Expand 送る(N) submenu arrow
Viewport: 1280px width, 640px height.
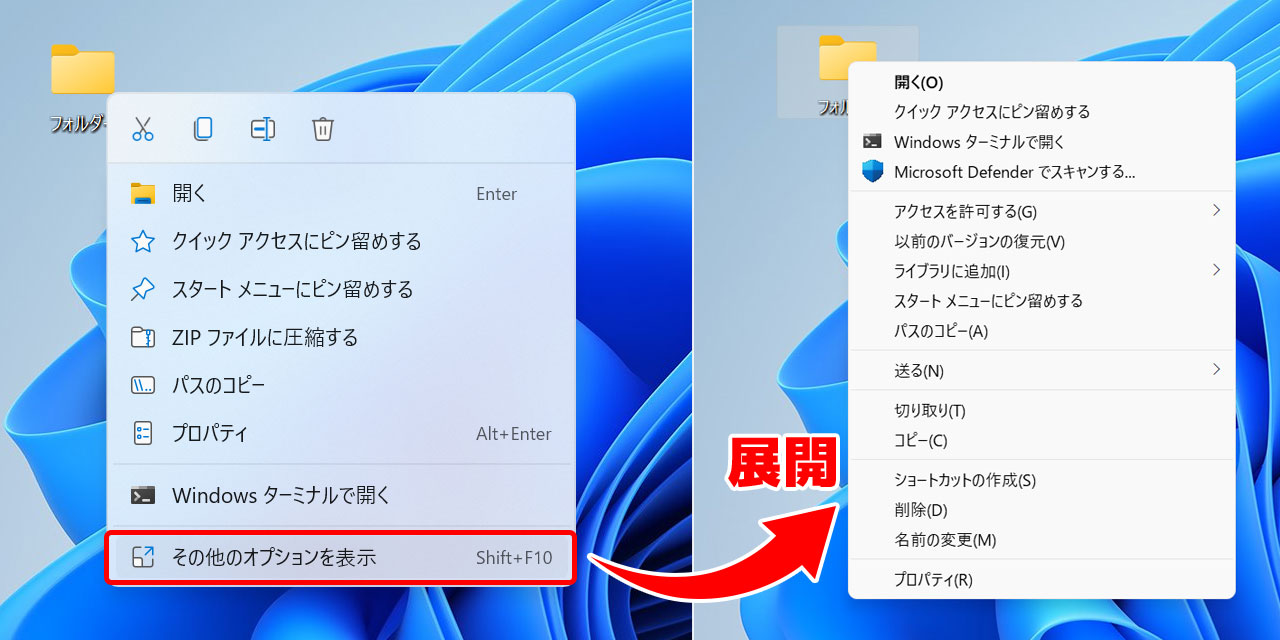click(1216, 370)
